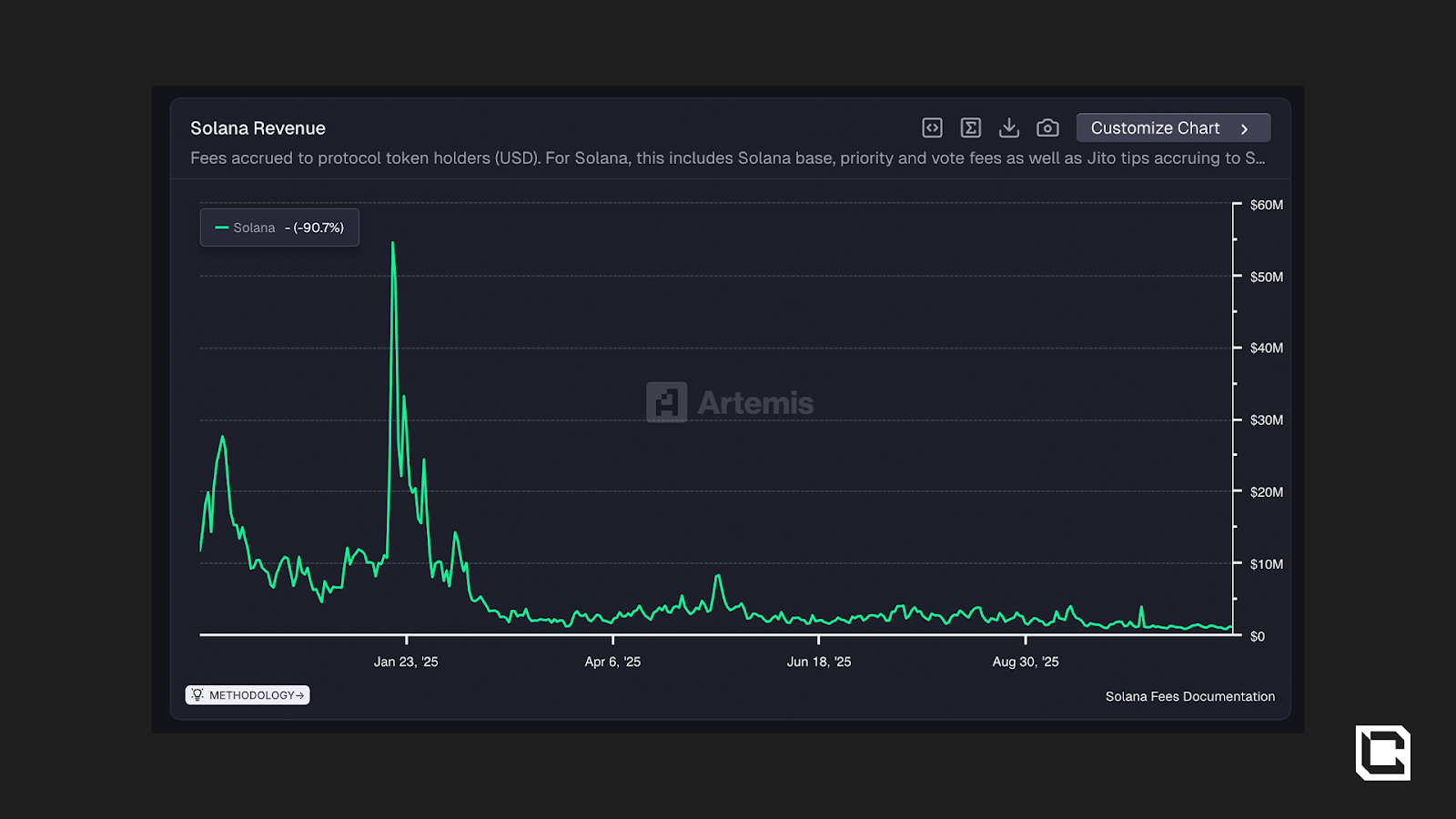Click the $60M y-axis label
1456x819 pixels.
1266,205
